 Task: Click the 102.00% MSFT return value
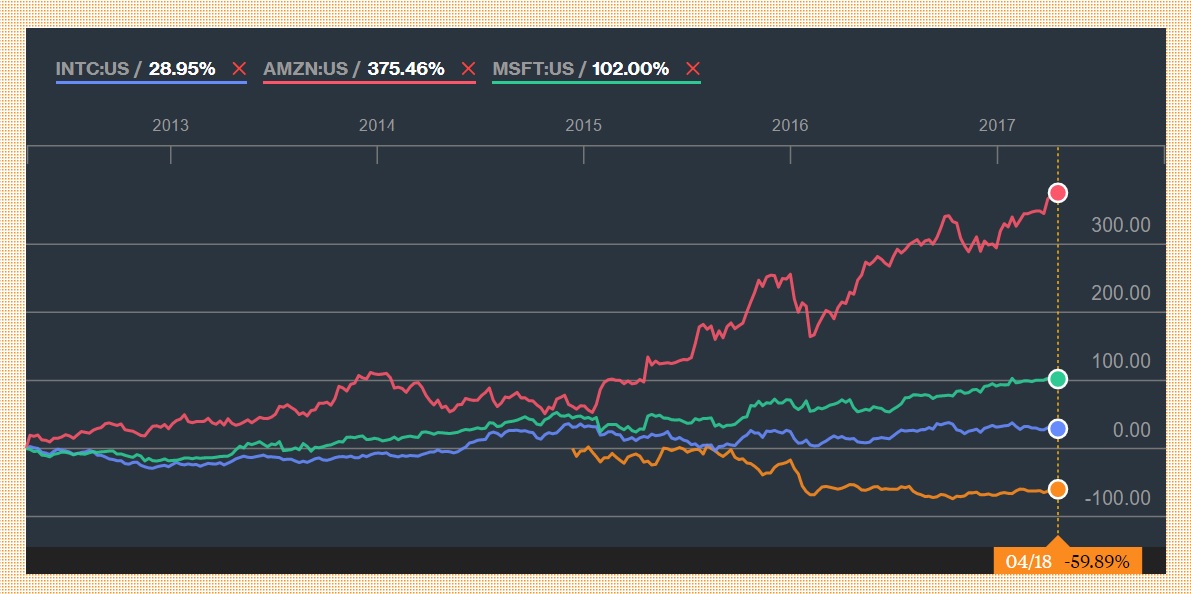pos(630,69)
